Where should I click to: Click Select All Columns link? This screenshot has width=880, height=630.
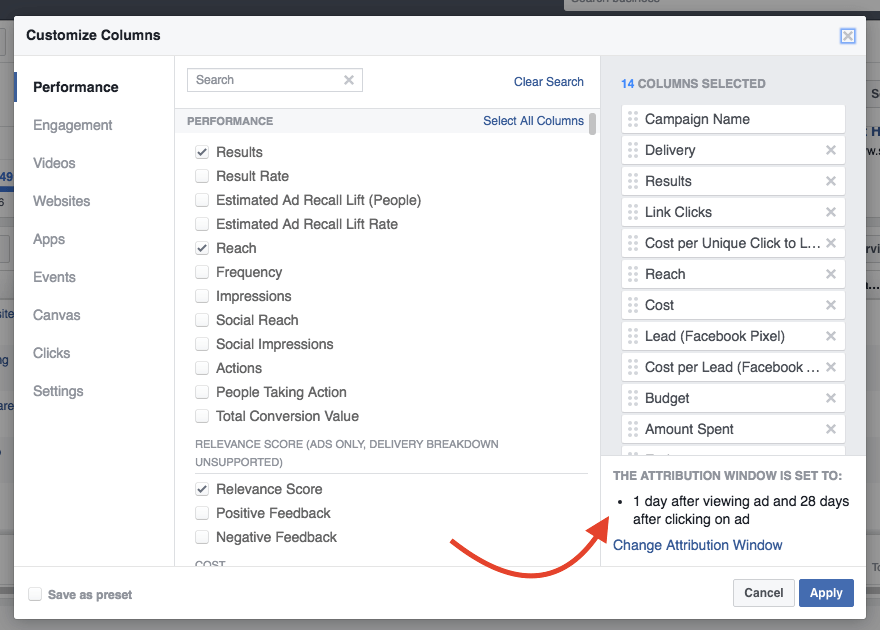pos(533,121)
